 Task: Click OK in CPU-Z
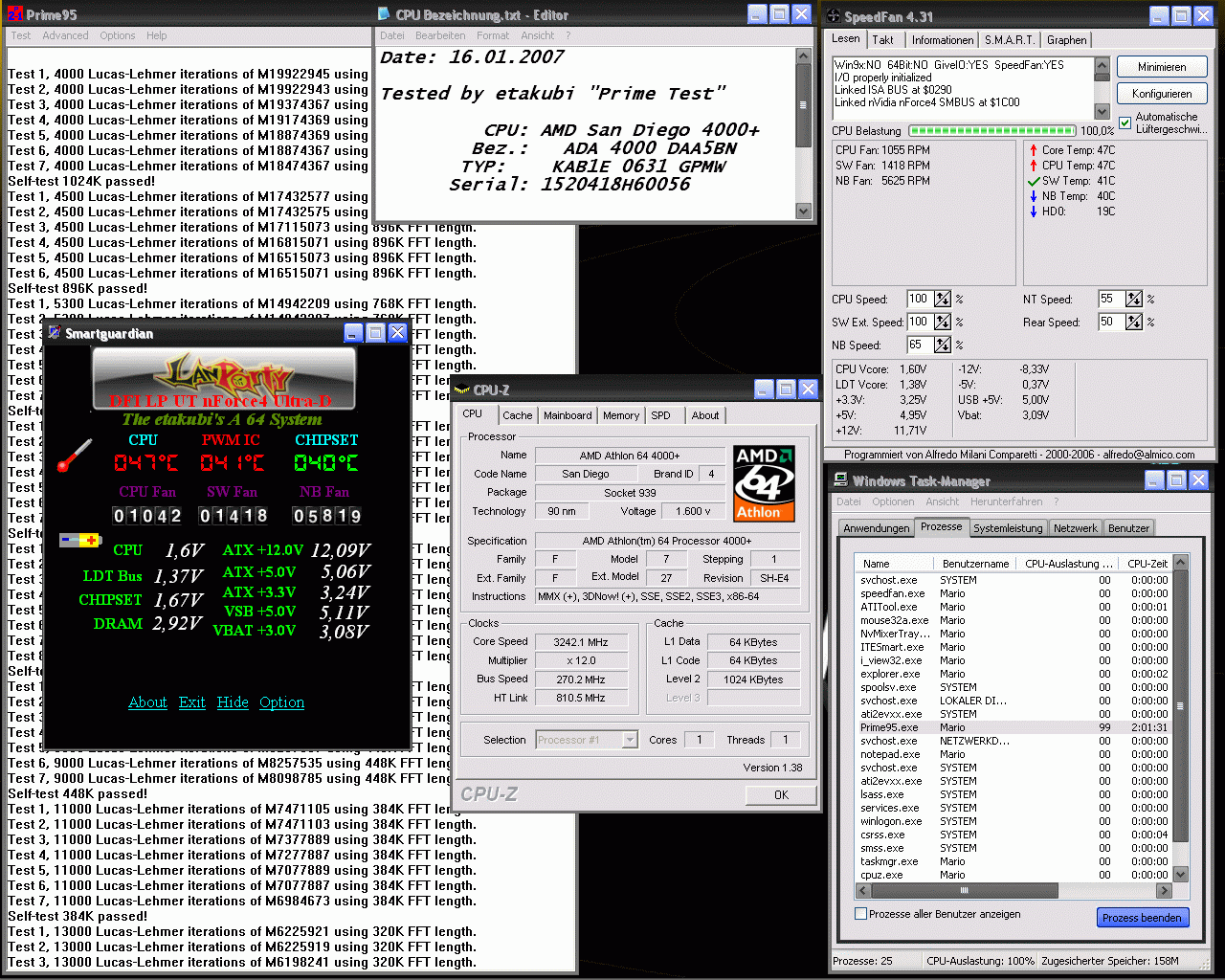[781, 795]
